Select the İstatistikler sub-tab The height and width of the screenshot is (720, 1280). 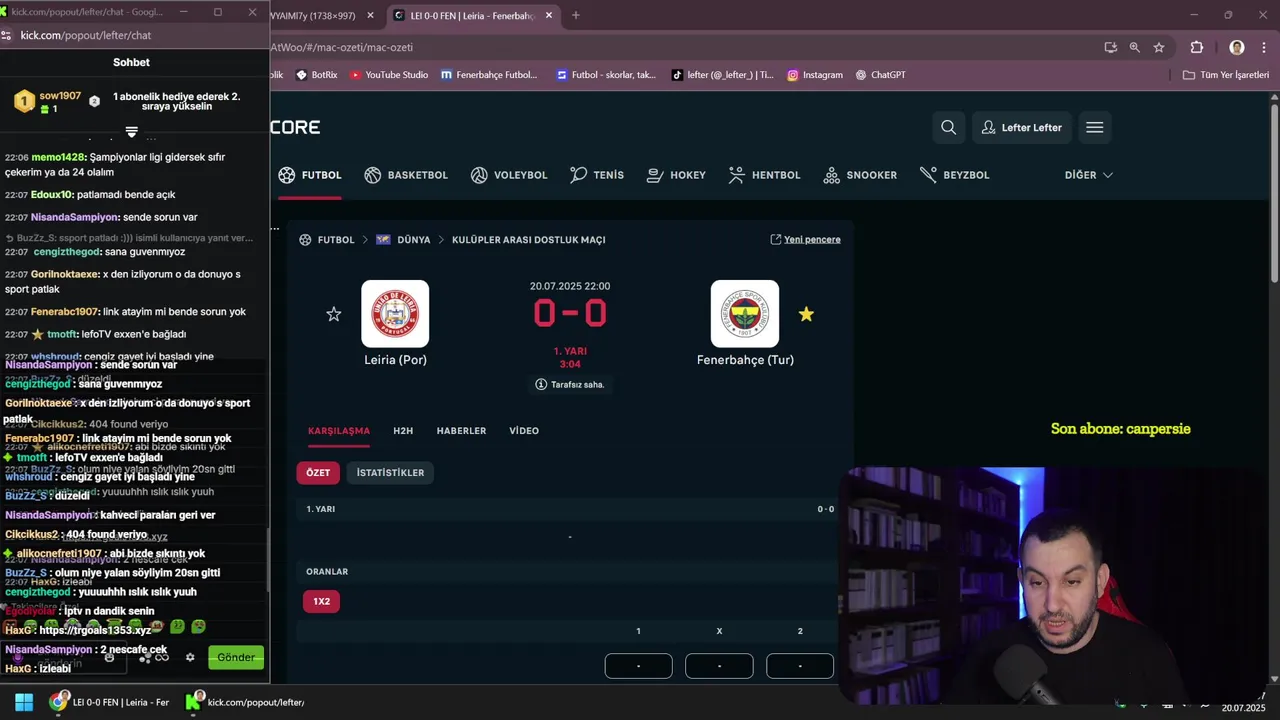pyautogui.click(x=390, y=473)
